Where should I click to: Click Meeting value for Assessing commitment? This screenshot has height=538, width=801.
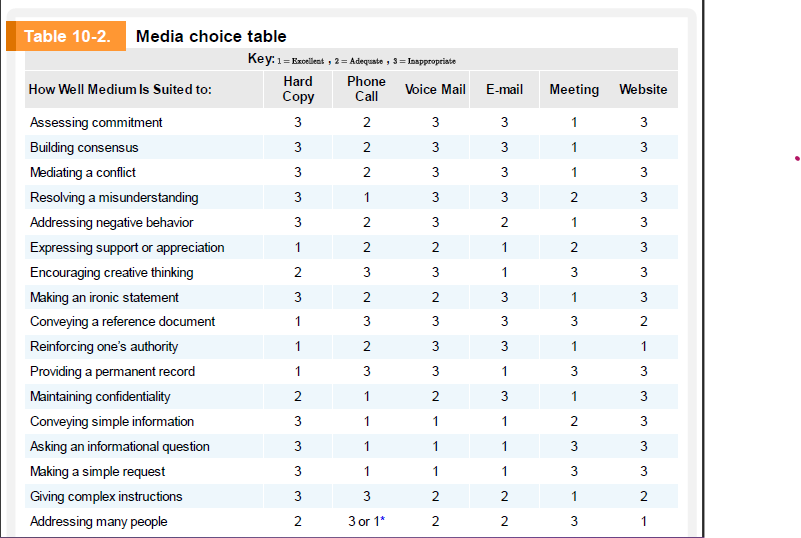point(574,123)
